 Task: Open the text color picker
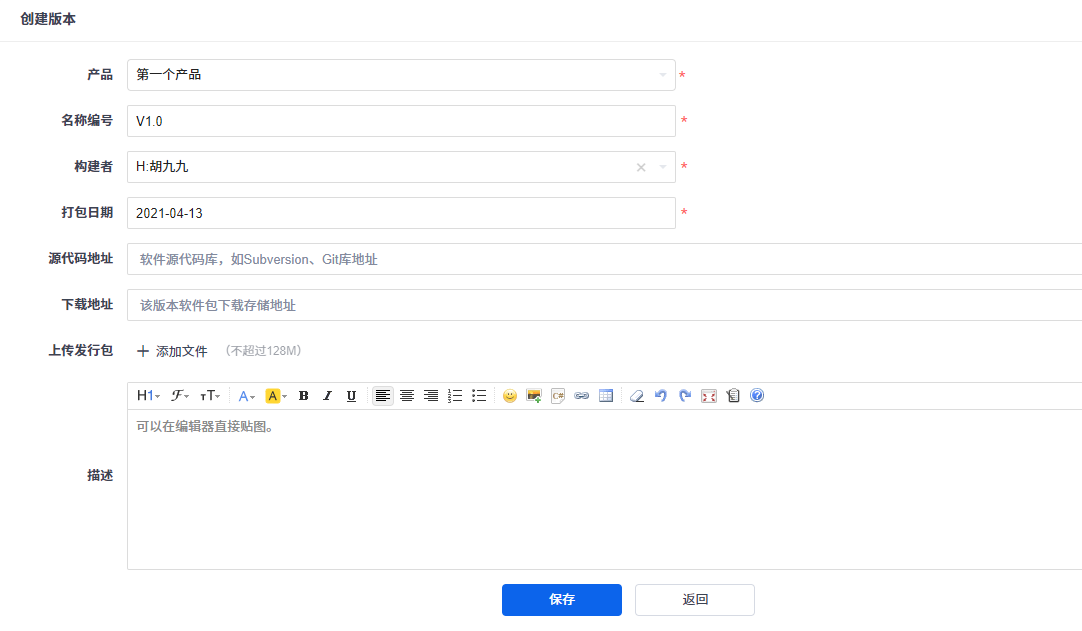coord(246,396)
